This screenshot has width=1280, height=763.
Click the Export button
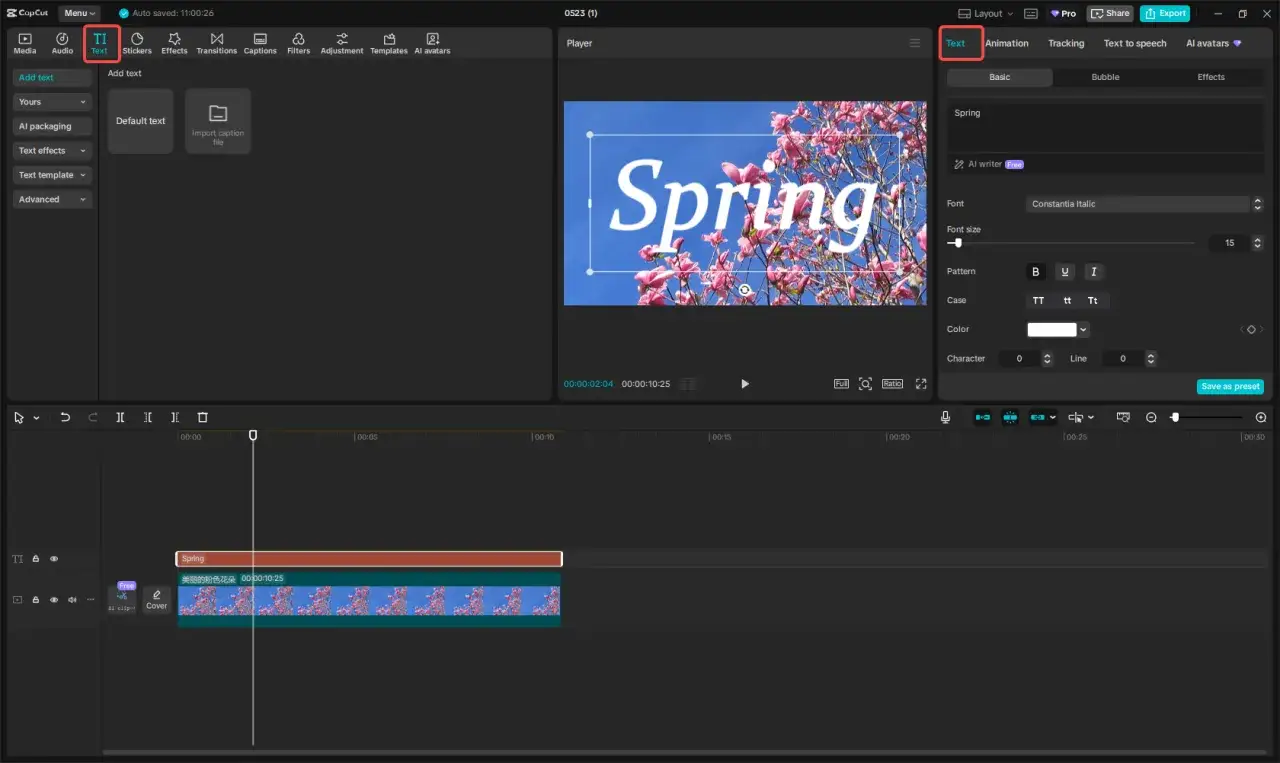1164,13
